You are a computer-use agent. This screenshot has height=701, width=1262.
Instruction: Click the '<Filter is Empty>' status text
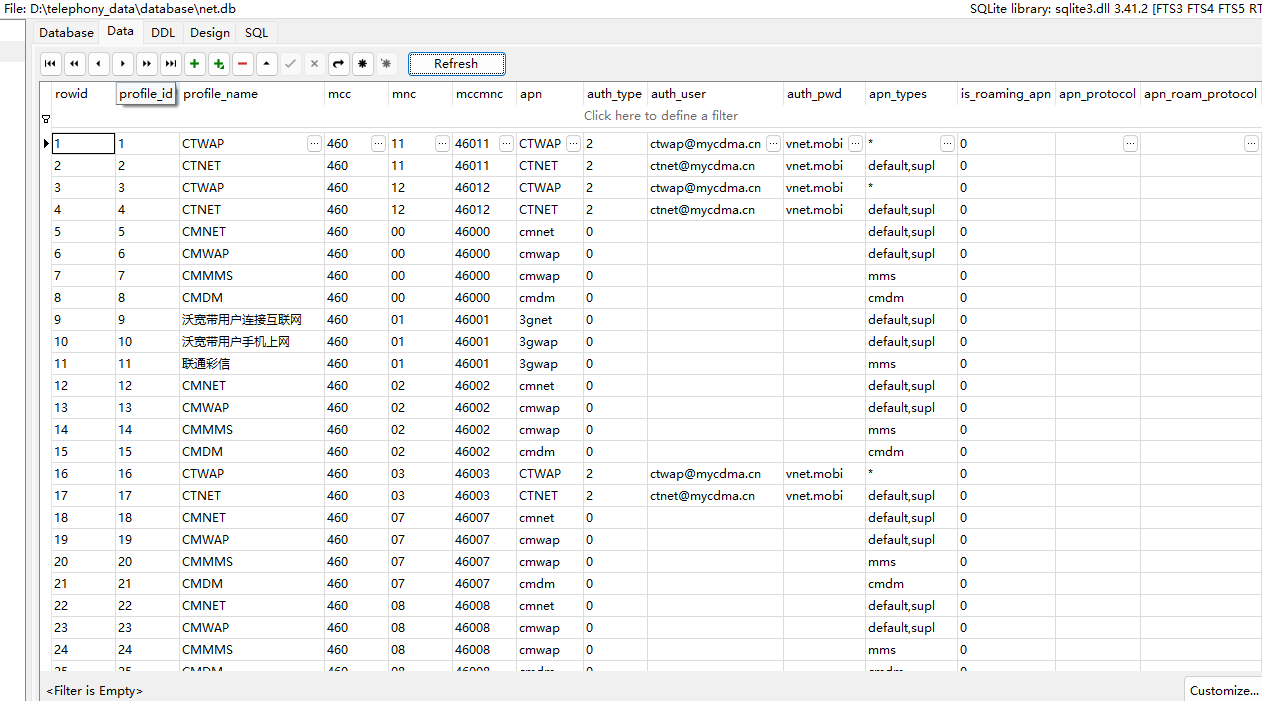95,691
